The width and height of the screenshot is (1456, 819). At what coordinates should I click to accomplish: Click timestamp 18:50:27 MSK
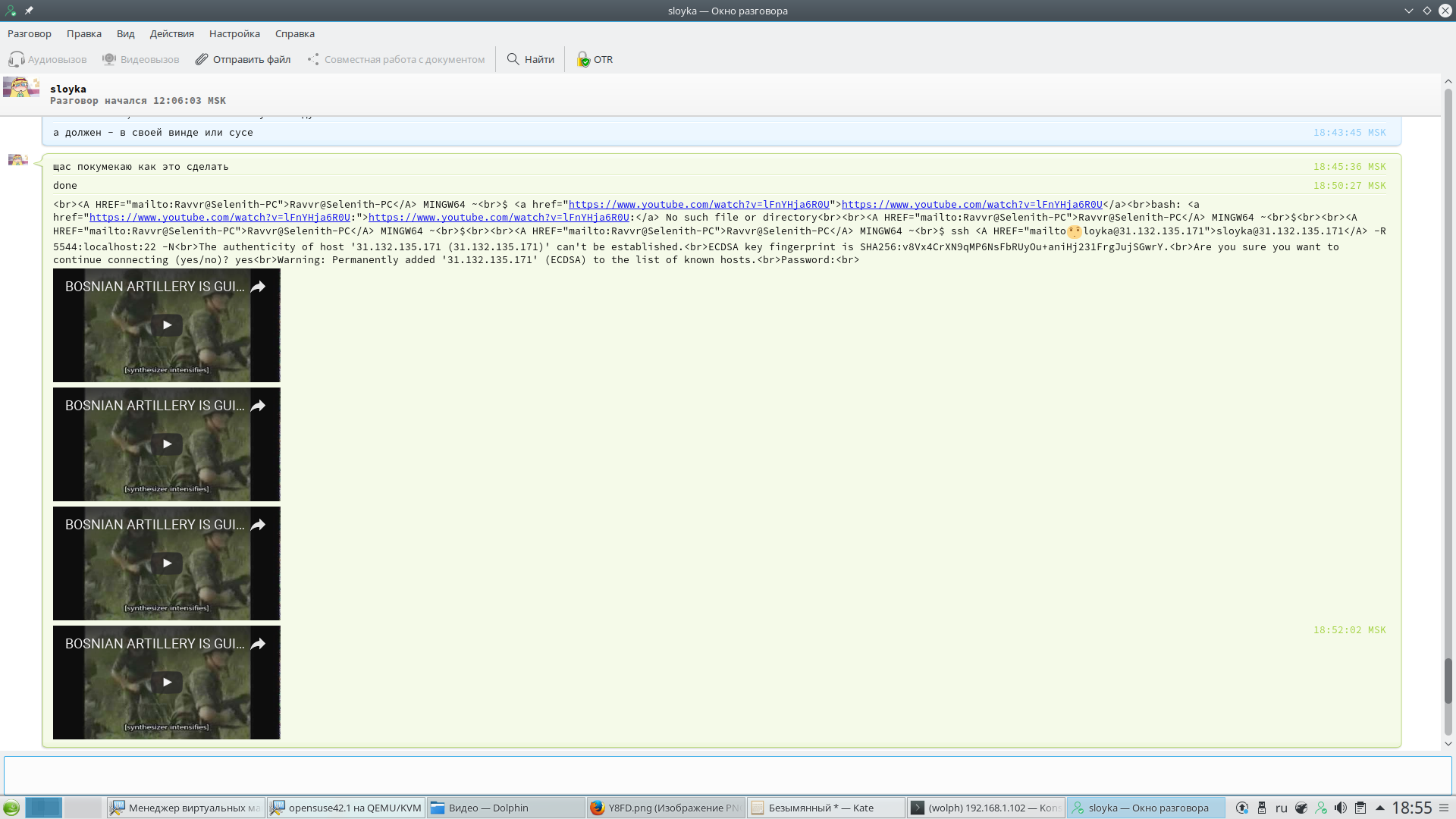click(1350, 186)
